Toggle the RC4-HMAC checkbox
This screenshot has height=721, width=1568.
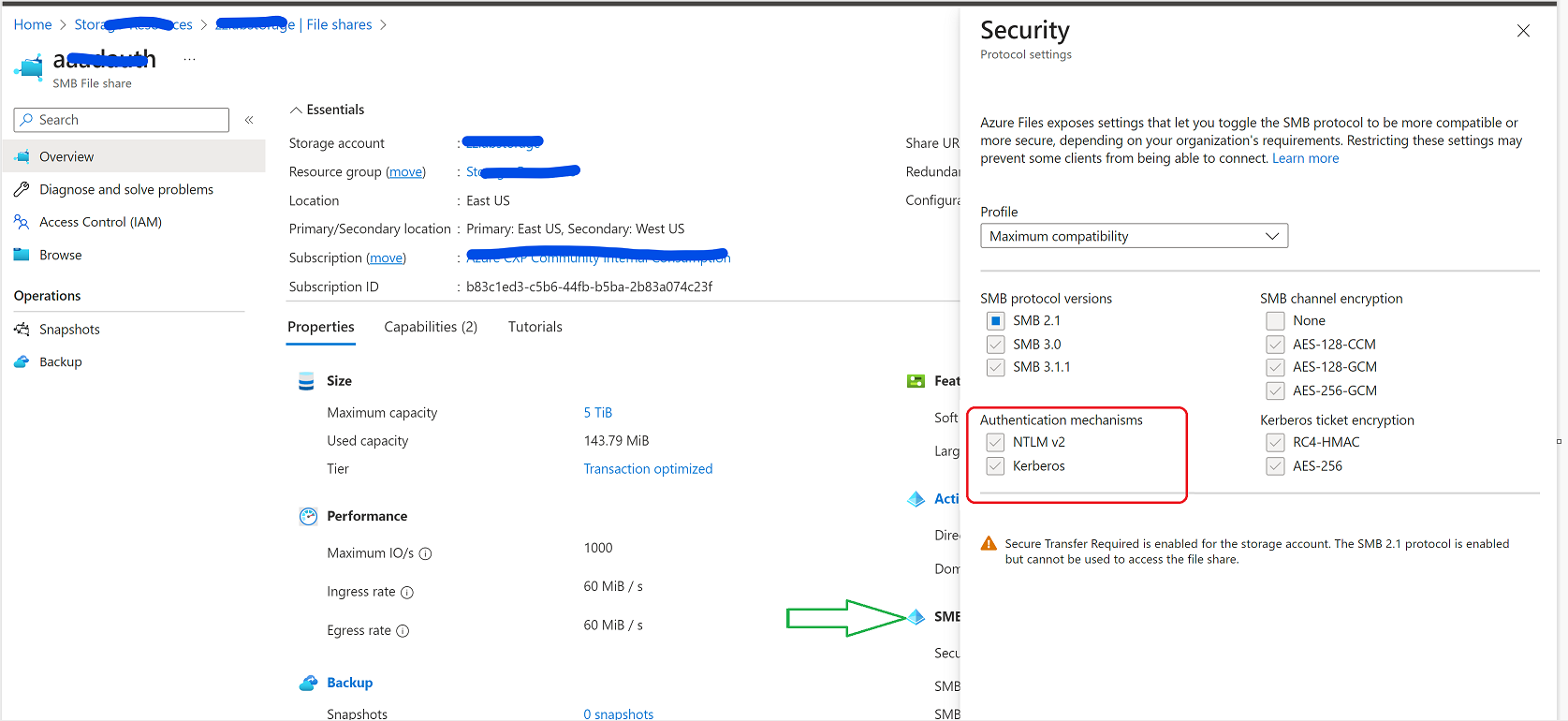(1275, 442)
